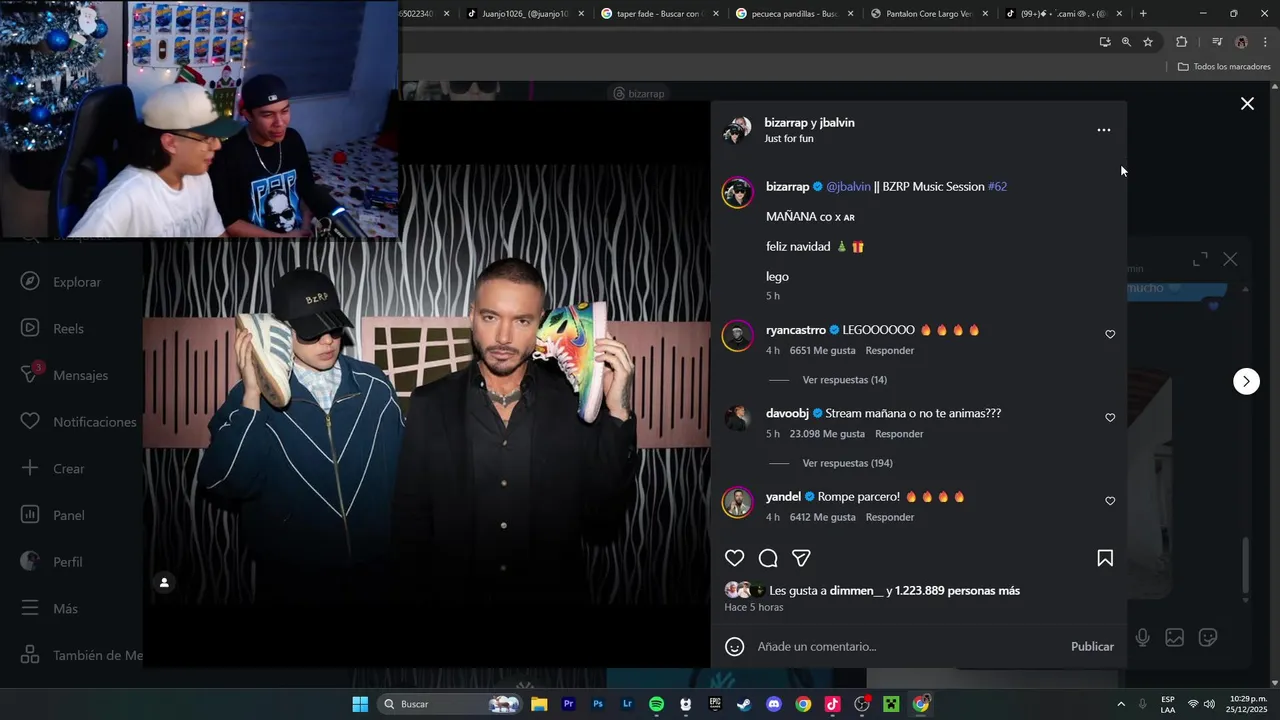This screenshot has height=720, width=1280.
Task: Like yandel's comment
Action: click(1110, 501)
